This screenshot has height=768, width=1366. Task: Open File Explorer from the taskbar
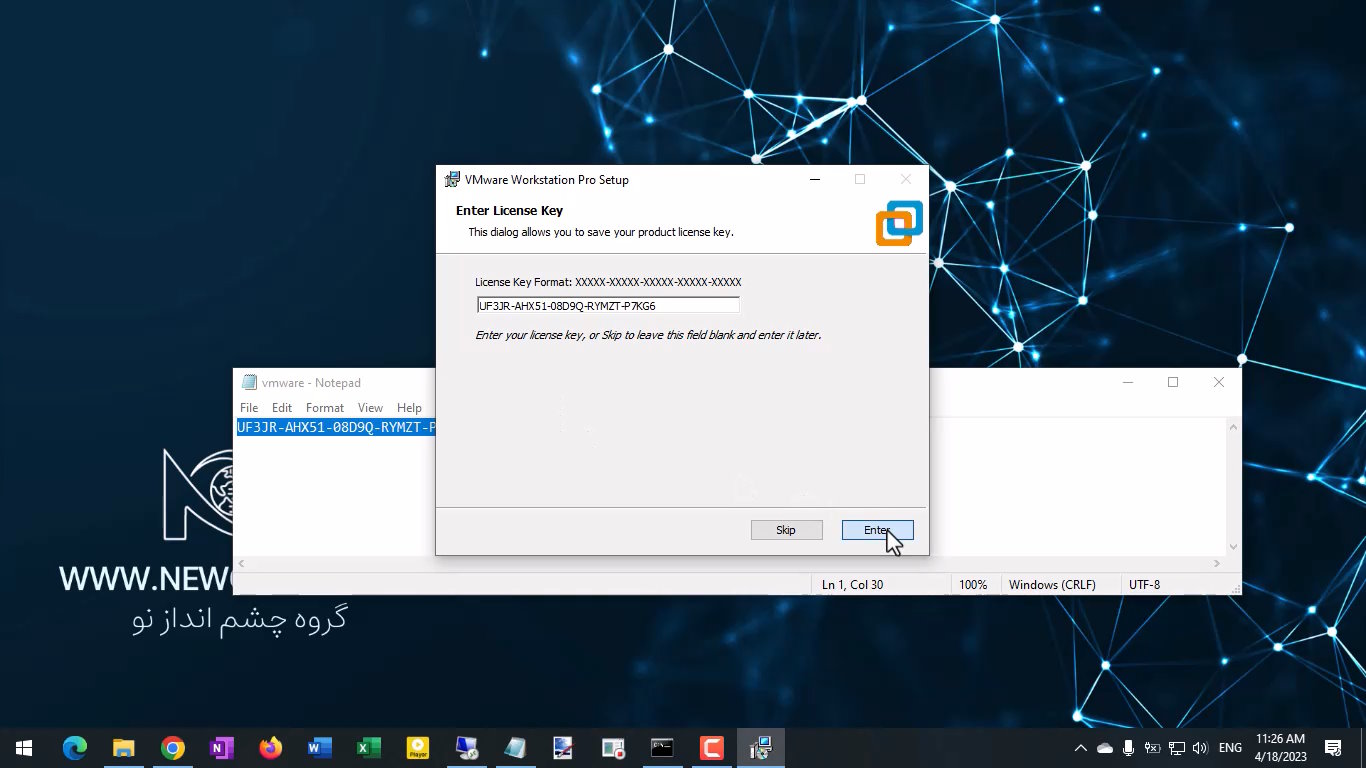(x=124, y=748)
